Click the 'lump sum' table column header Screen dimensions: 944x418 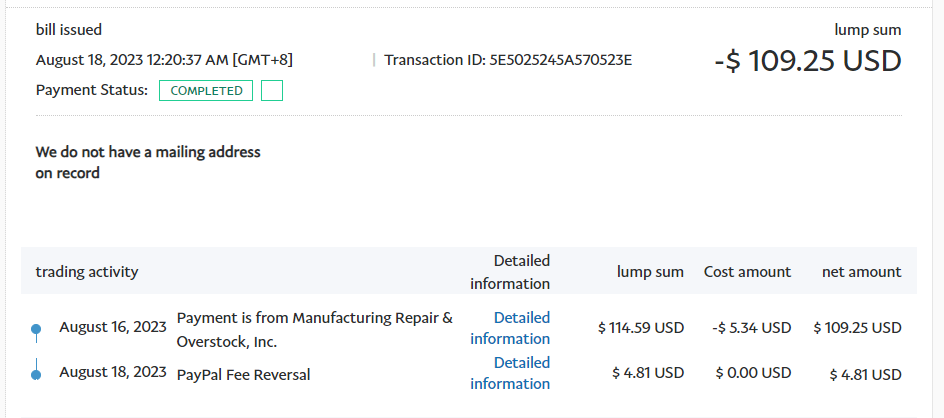coord(650,272)
